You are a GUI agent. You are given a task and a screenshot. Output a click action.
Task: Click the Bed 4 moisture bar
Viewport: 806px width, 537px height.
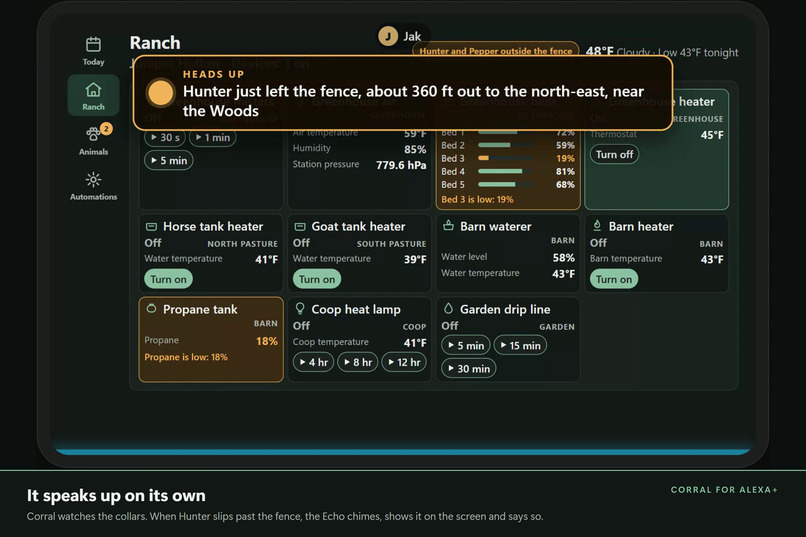pyautogui.click(x=505, y=172)
